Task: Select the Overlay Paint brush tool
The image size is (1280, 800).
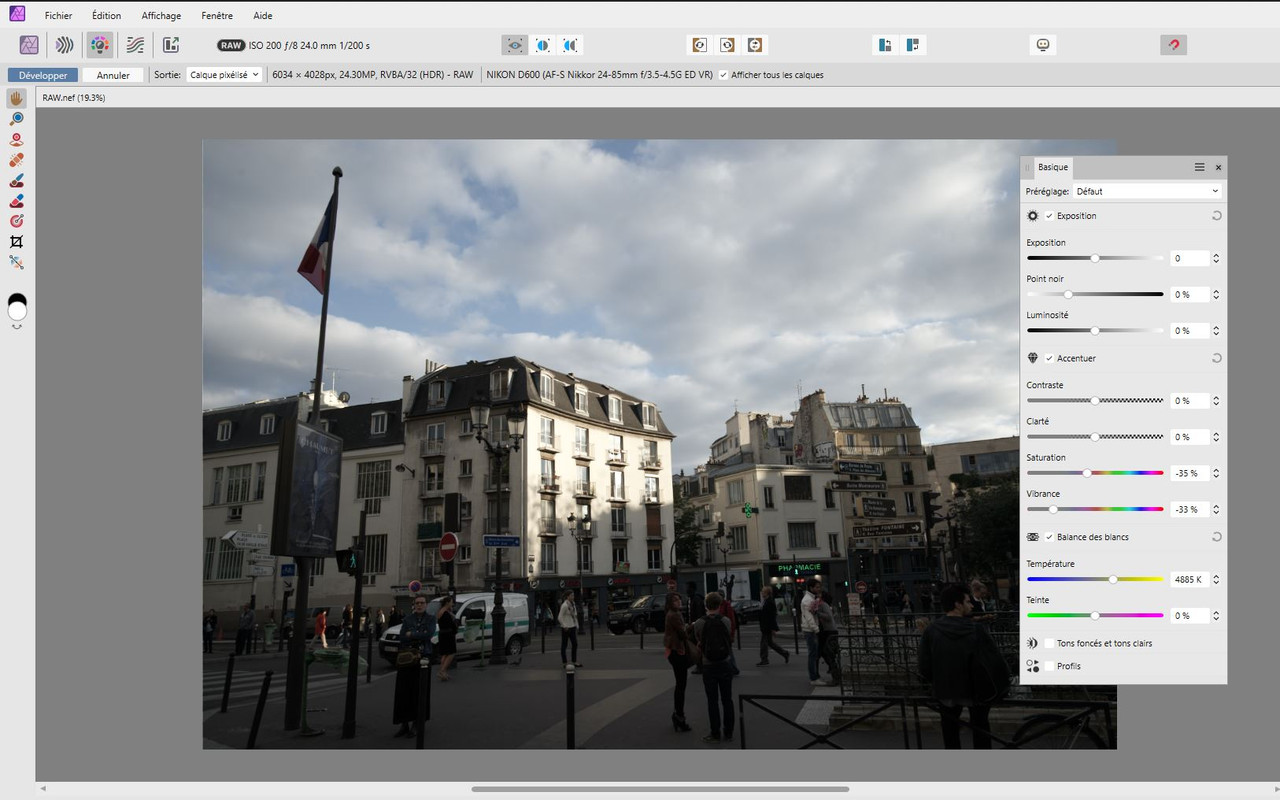Action: click(17, 181)
